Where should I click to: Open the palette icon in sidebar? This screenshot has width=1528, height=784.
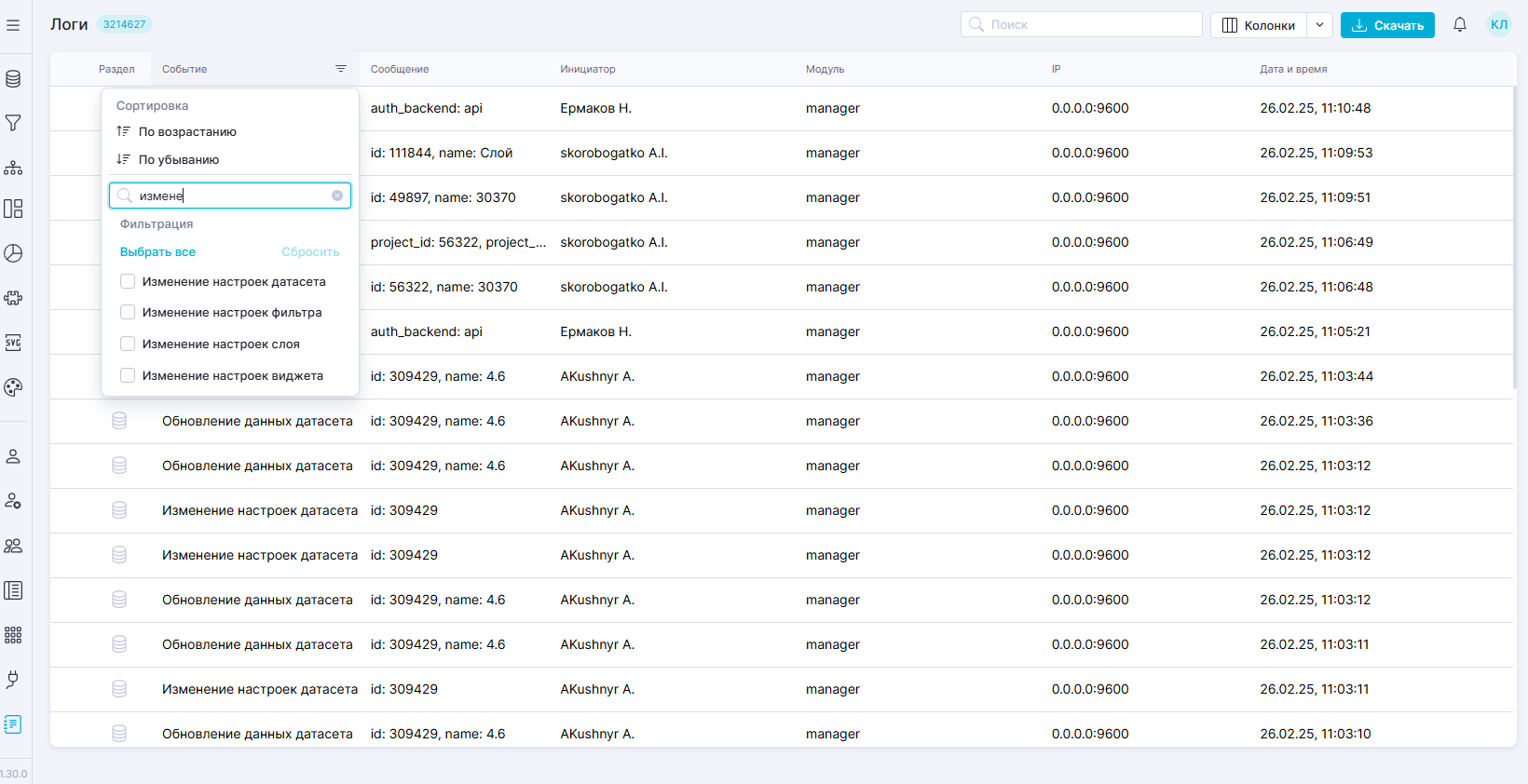click(13, 387)
